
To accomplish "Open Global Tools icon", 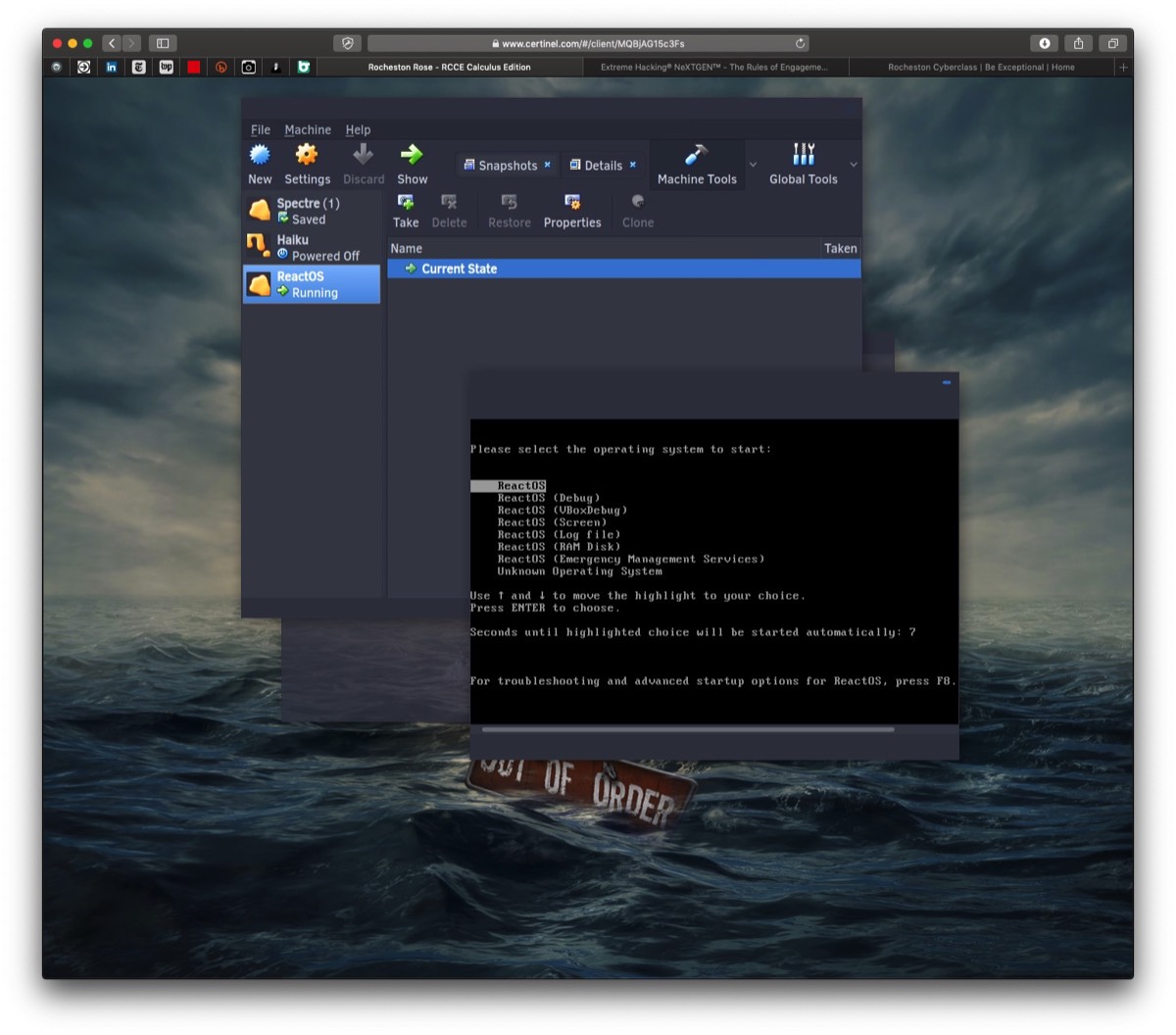I will (x=804, y=155).
